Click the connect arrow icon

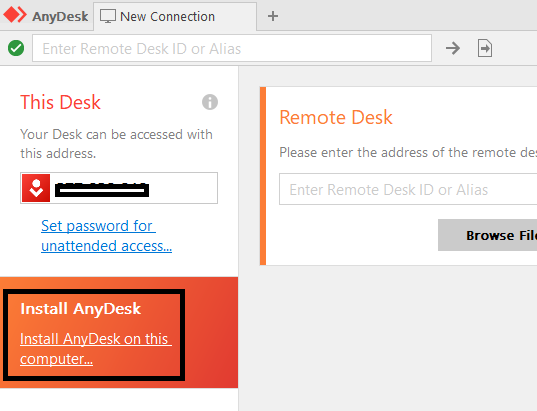[453, 48]
